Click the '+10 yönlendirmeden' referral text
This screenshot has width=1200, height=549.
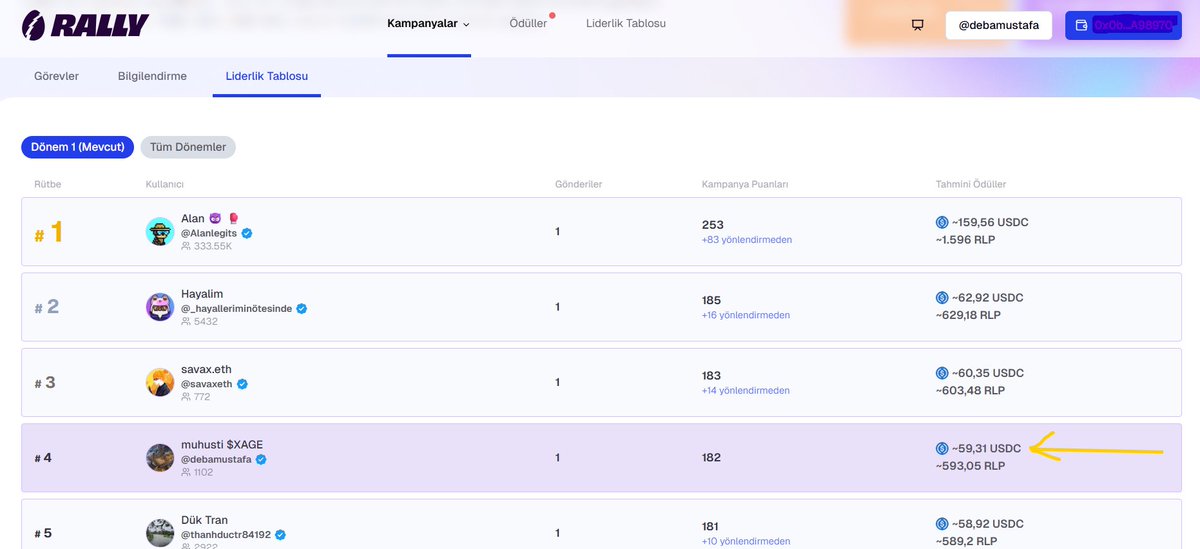click(746, 542)
